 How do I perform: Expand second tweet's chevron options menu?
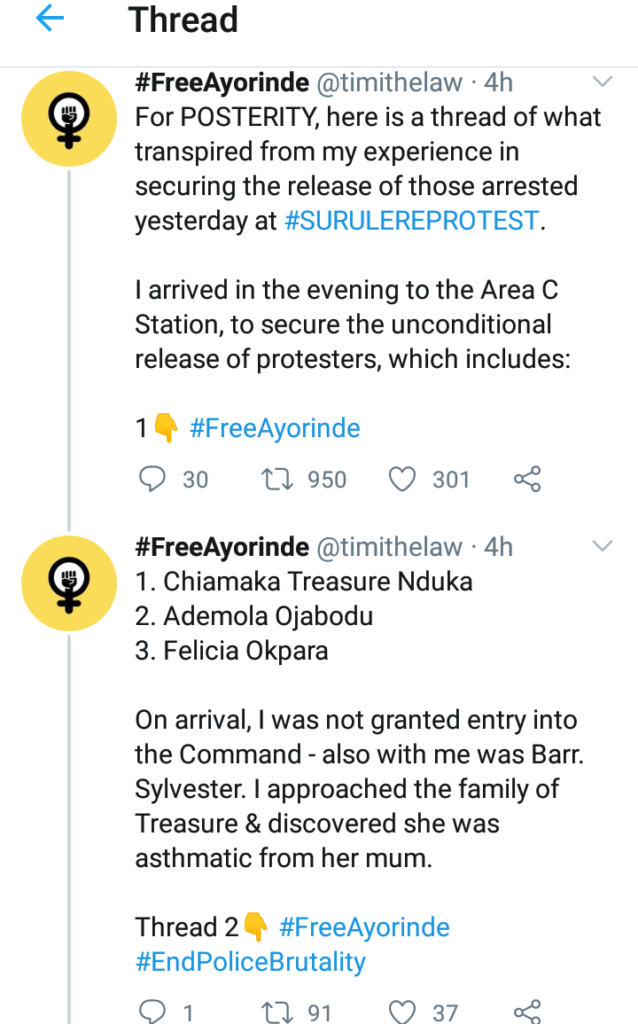[603, 546]
